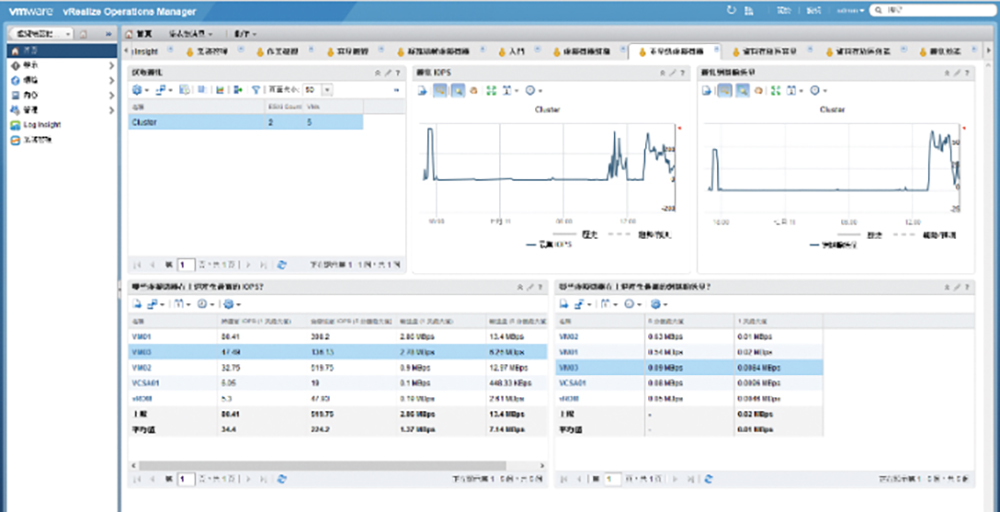The width and height of the screenshot is (1000, 512).
Task: Open VM02 link in the IOPS table
Action: pos(141,368)
